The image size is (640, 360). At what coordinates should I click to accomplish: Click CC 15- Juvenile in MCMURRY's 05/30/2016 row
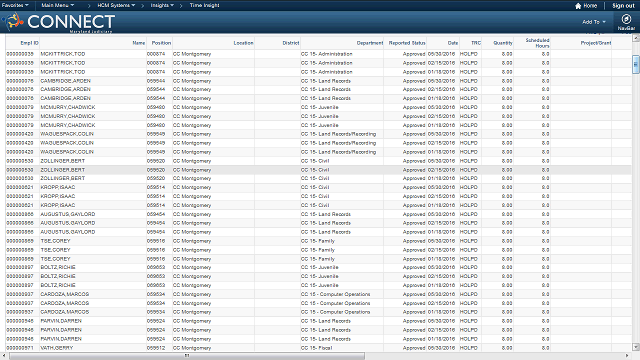pyautogui.click(x=320, y=107)
